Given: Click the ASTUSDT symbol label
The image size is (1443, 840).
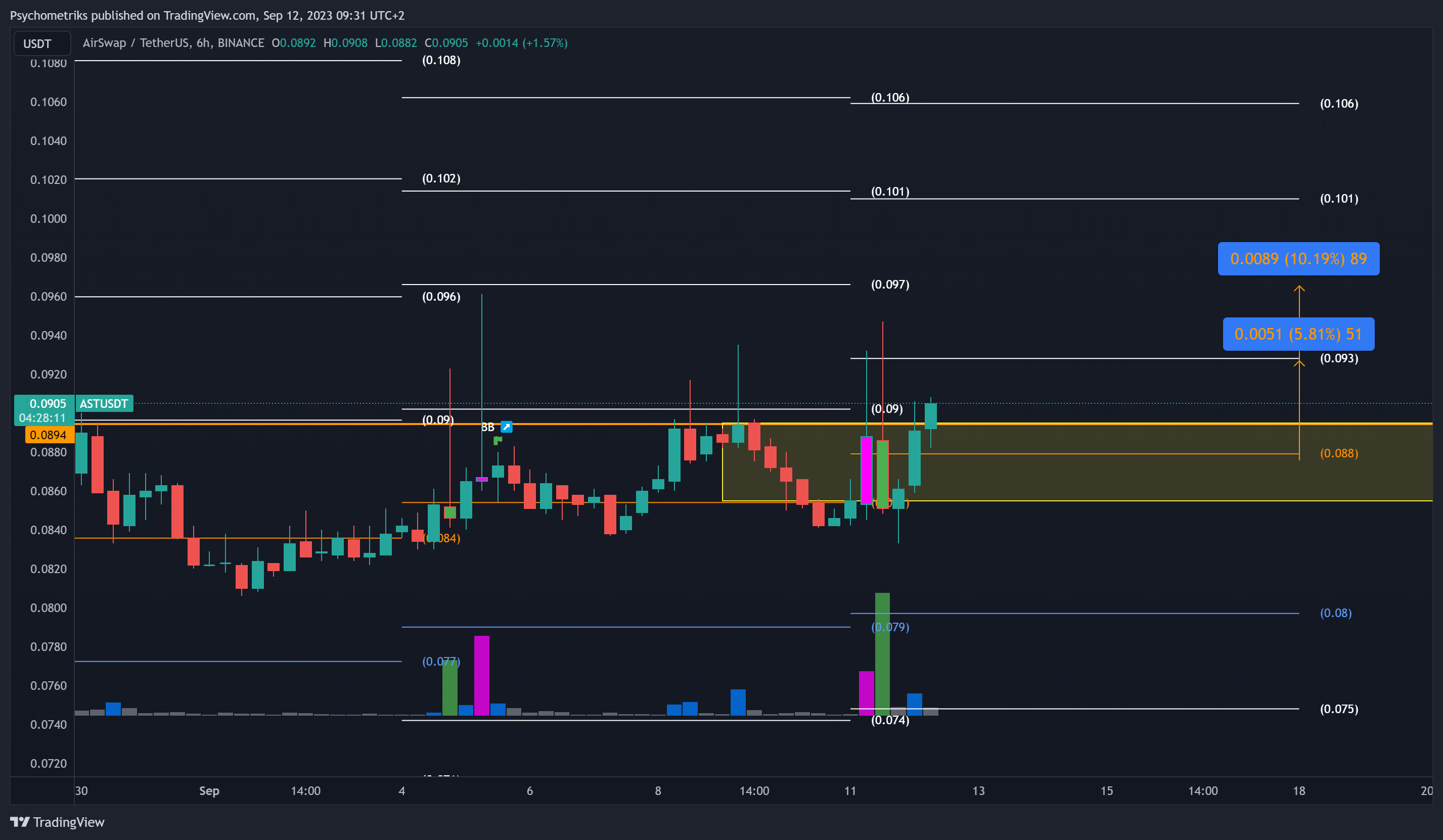Looking at the screenshot, I should (x=104, y=404).
